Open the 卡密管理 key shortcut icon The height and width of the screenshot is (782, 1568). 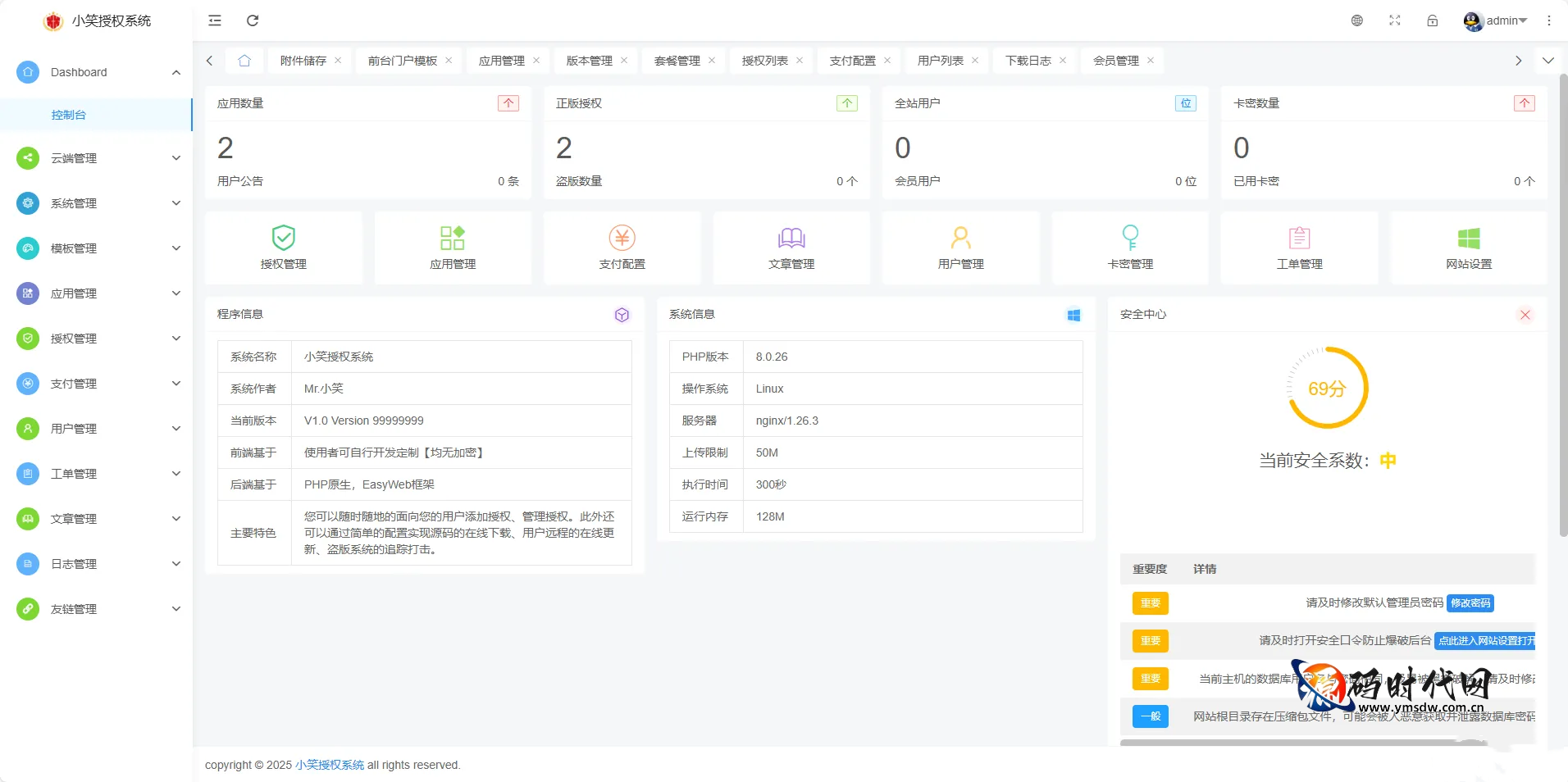1130,239
